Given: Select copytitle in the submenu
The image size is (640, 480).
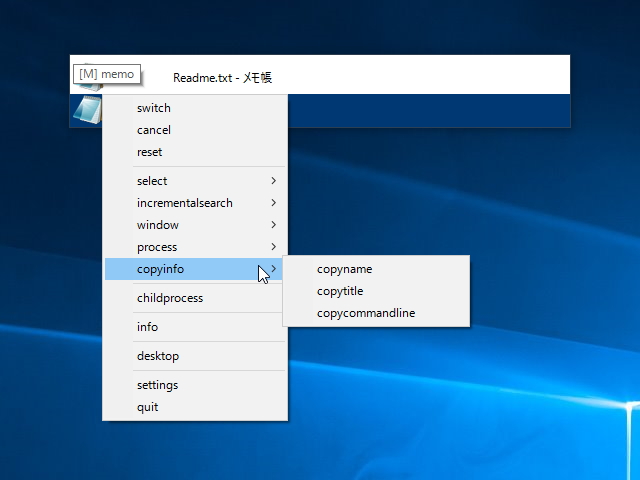Looking at the screenshot, I should (376, 291).
